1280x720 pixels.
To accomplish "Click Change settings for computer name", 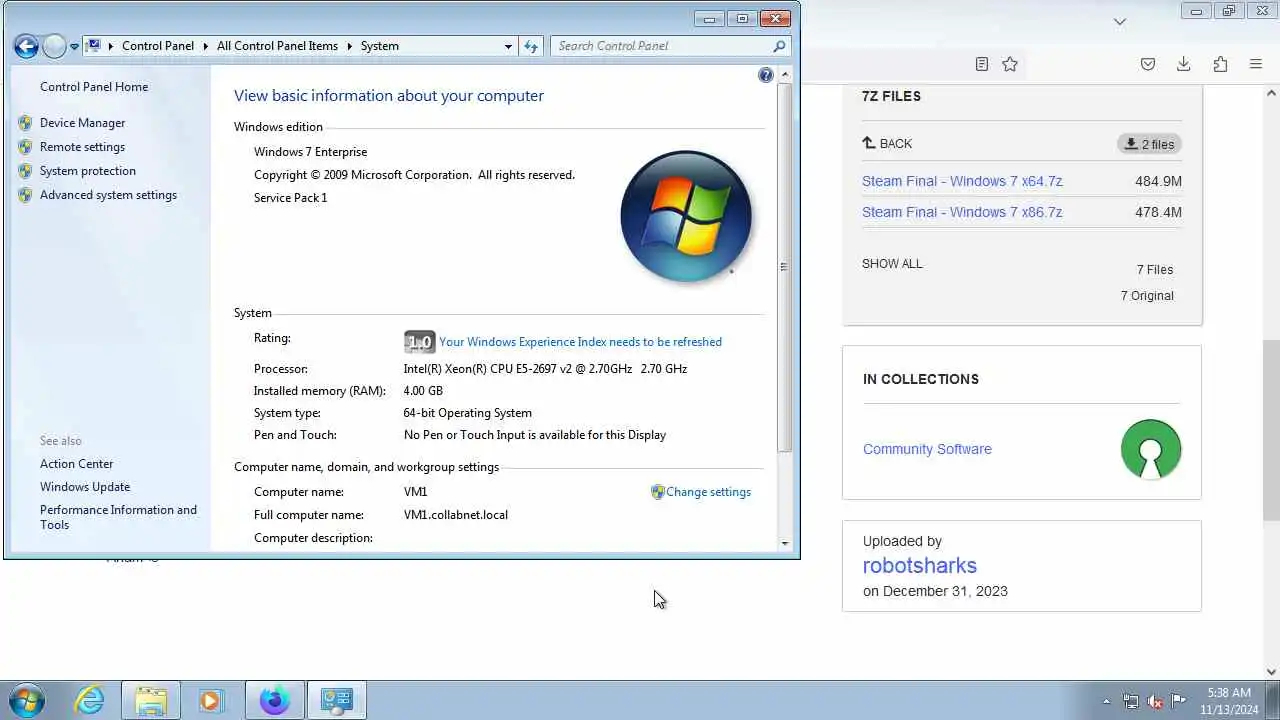I will (x=708, y=492).
